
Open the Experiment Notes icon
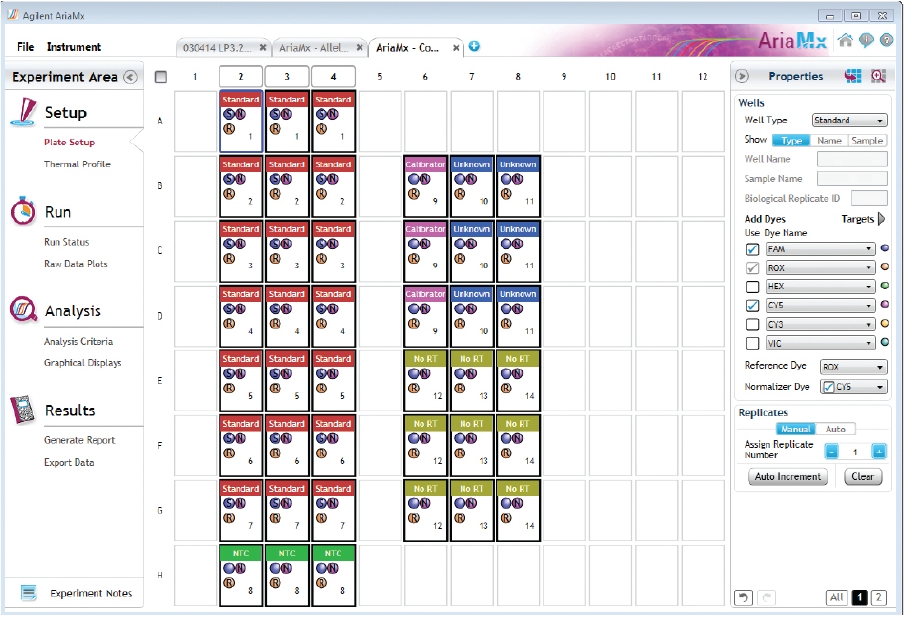28,593
